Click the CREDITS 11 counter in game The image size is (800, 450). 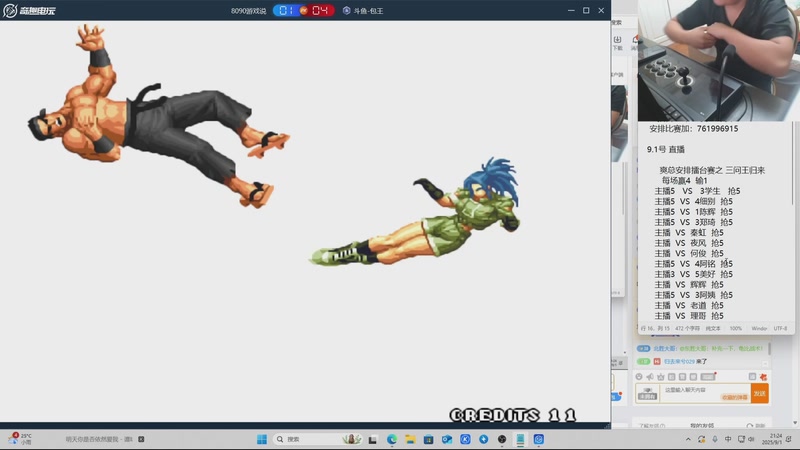tap(513, 415)
